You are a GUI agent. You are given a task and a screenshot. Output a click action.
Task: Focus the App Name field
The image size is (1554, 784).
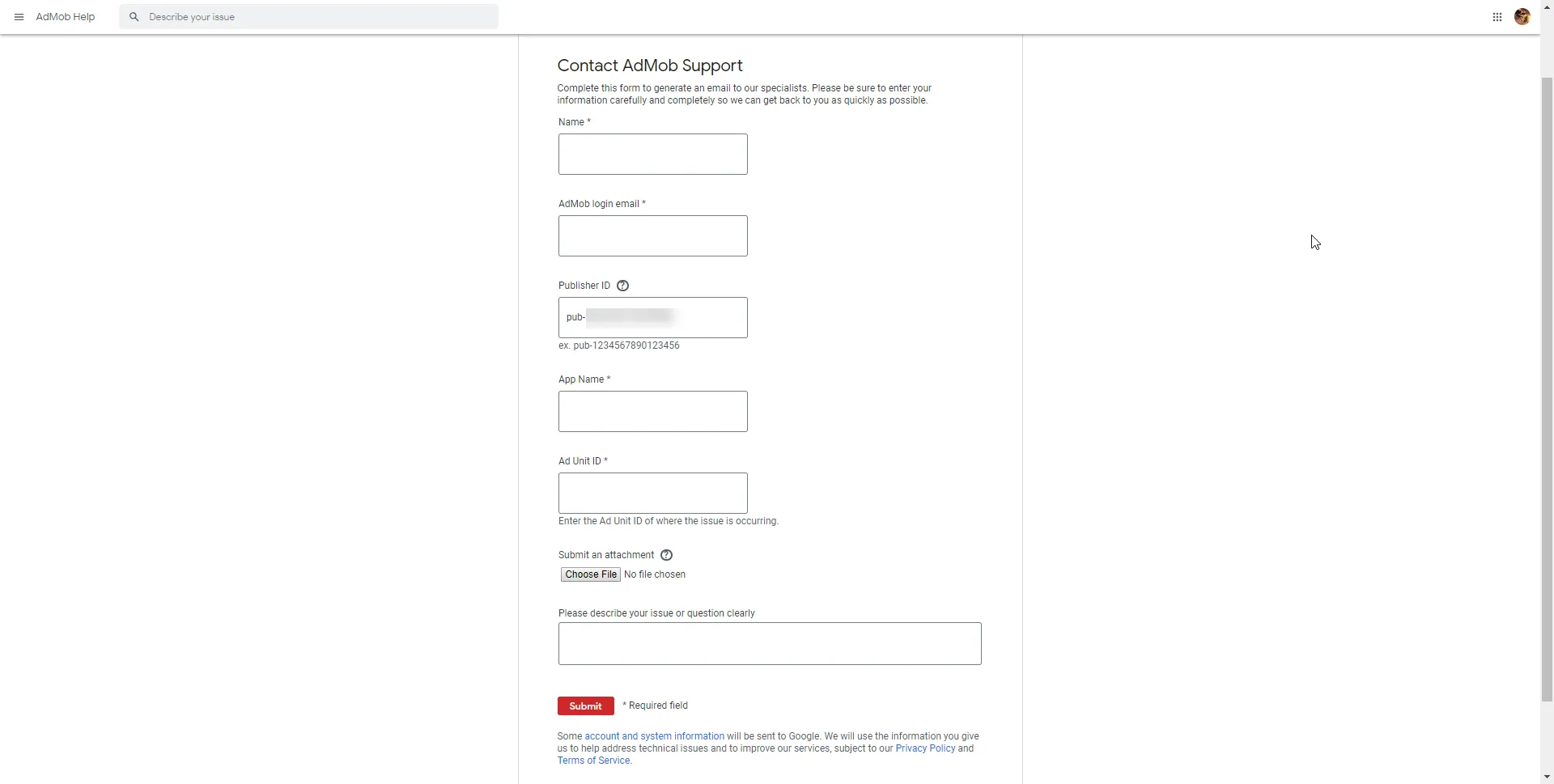tap(652, 412)
